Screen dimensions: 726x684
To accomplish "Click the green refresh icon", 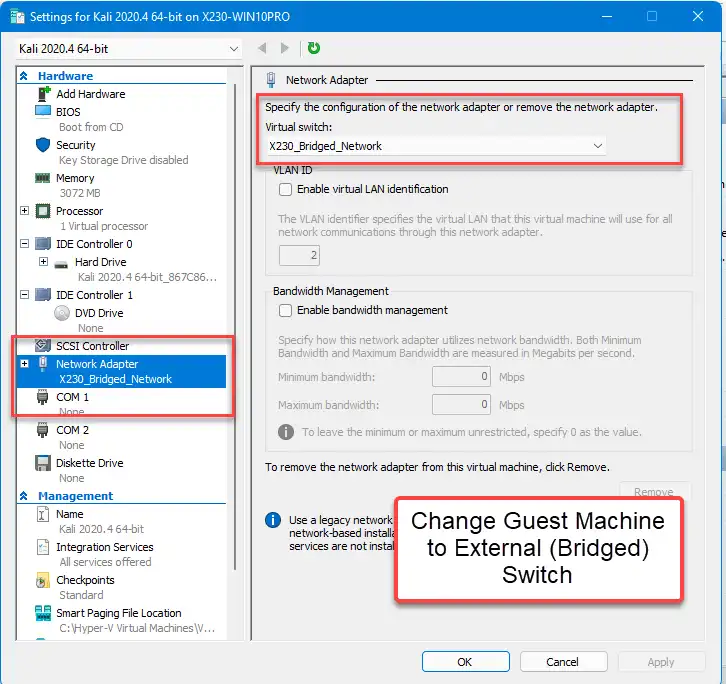I will 313,48.
